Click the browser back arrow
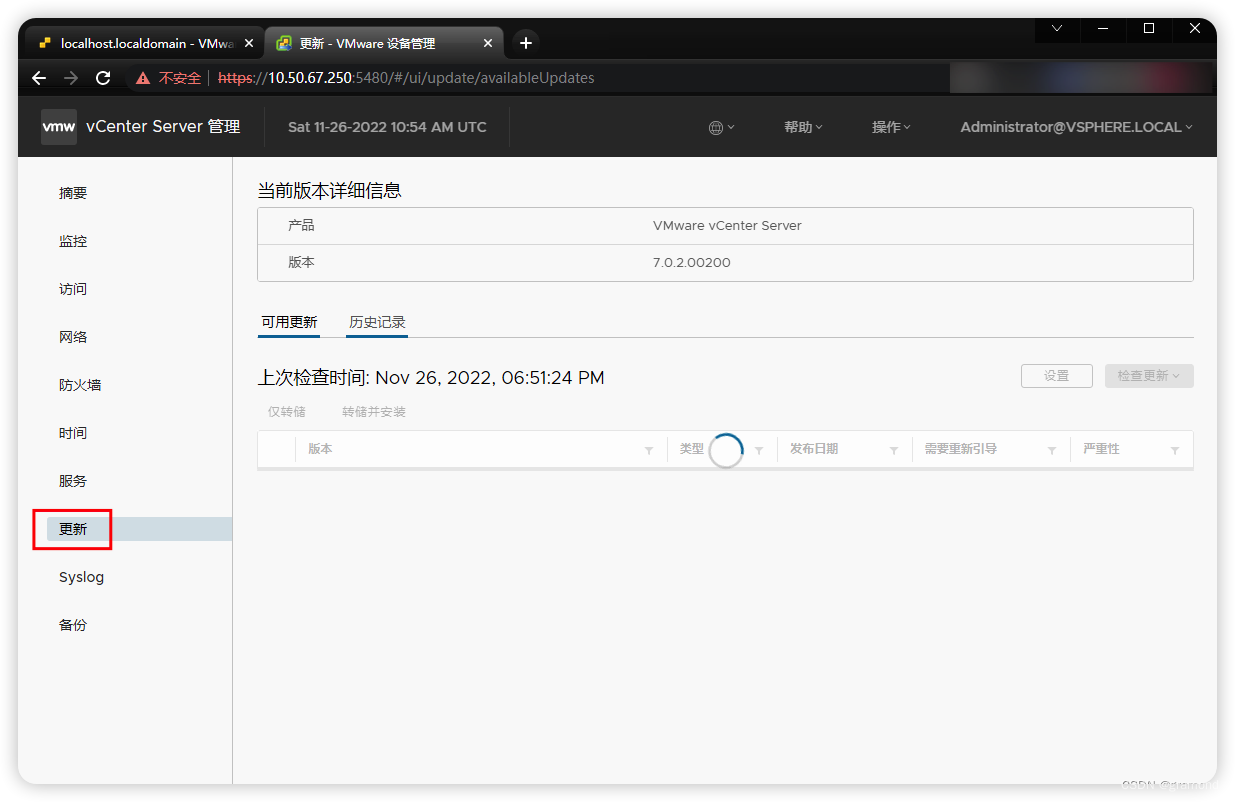The height and width of the screenshot is (802, 1235). pos(39,78)
